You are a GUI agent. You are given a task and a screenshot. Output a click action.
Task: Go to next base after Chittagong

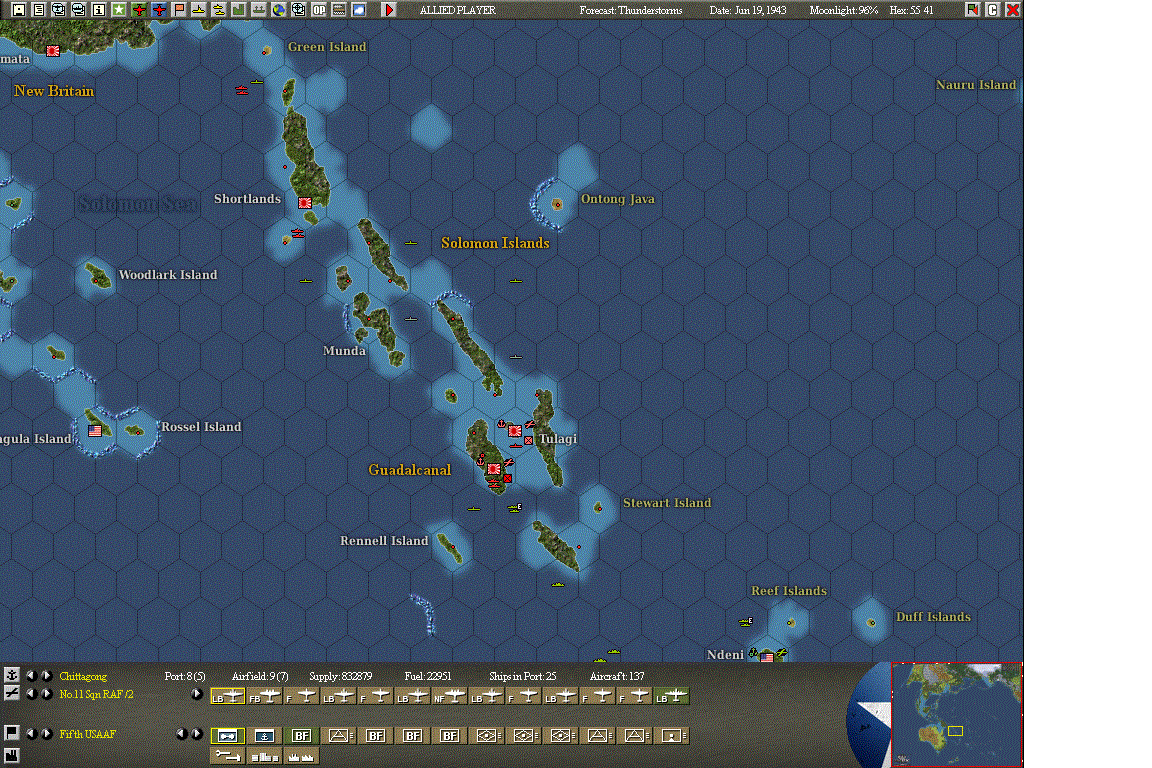[46, 675]
